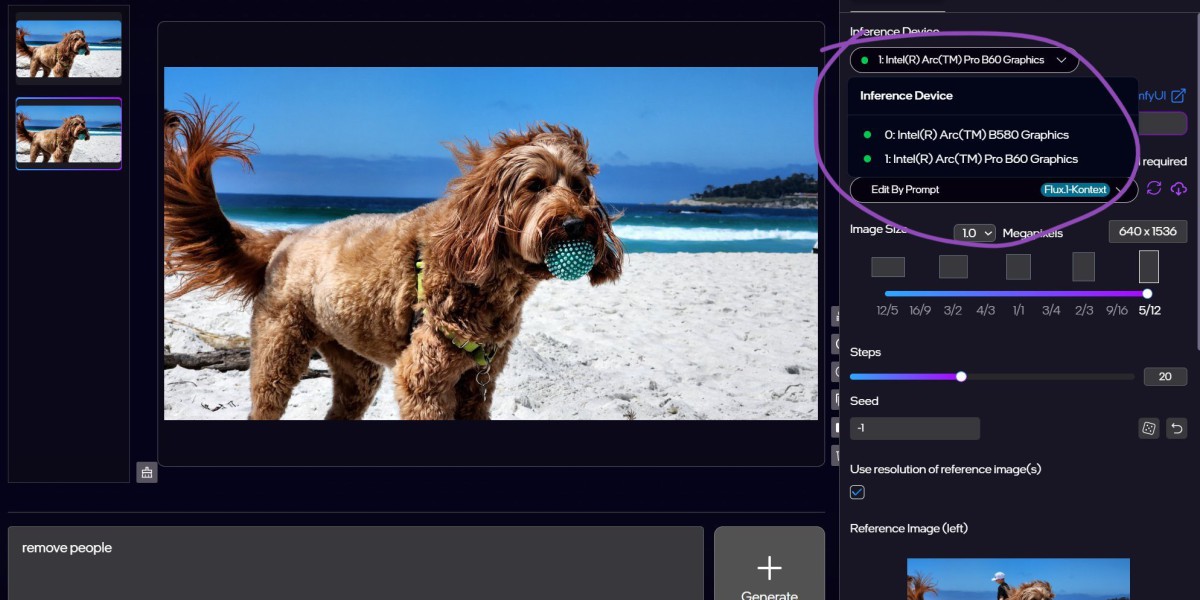Expand the Edit By Prompt workflow dropdown
Image resolution: width=1200 pixels, height=600 pixels.
click(1118, 190)
